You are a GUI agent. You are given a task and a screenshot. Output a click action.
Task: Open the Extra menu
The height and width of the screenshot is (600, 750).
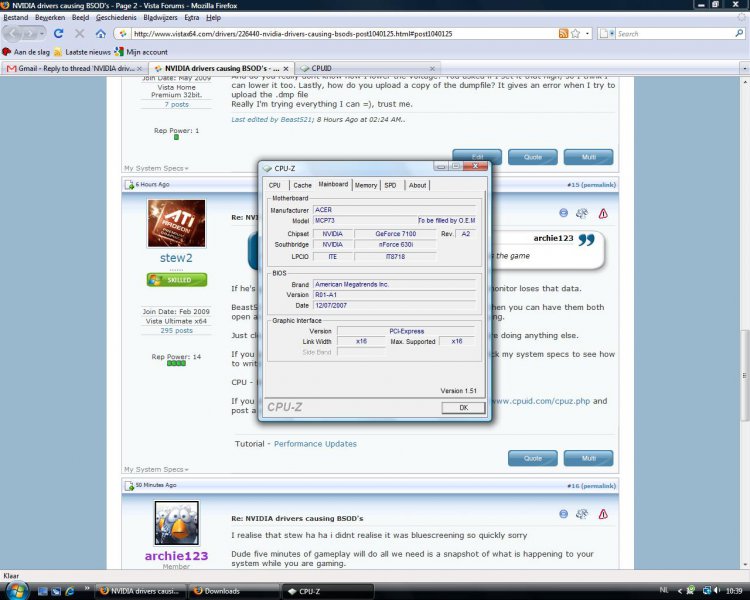[x=191, y=17]
